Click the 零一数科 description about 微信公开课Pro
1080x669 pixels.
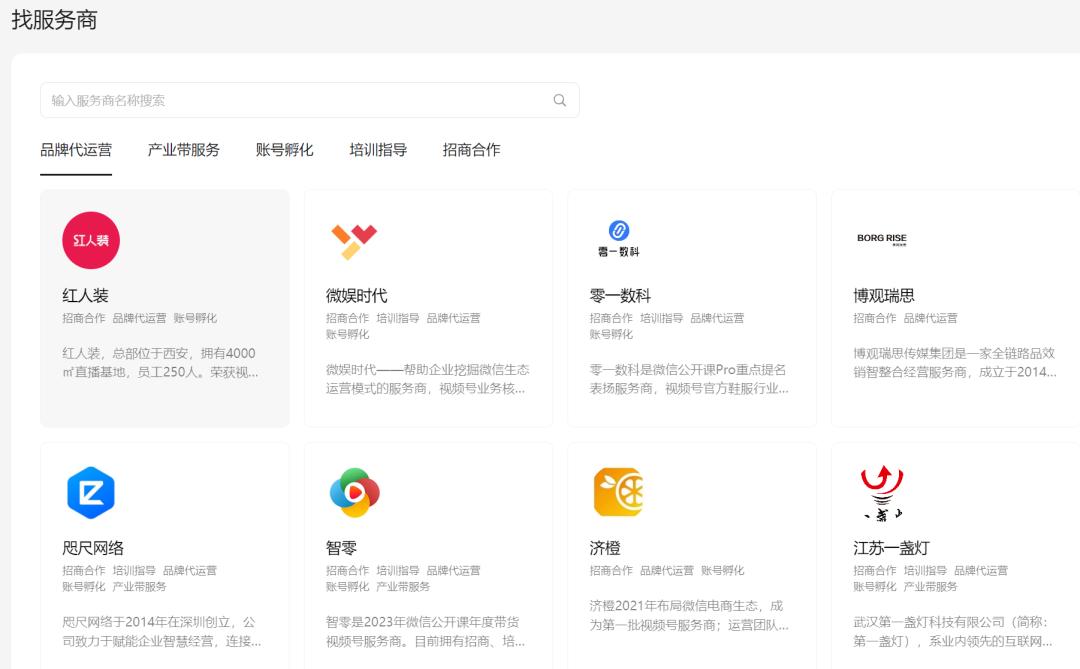click(x=689, y=379)
